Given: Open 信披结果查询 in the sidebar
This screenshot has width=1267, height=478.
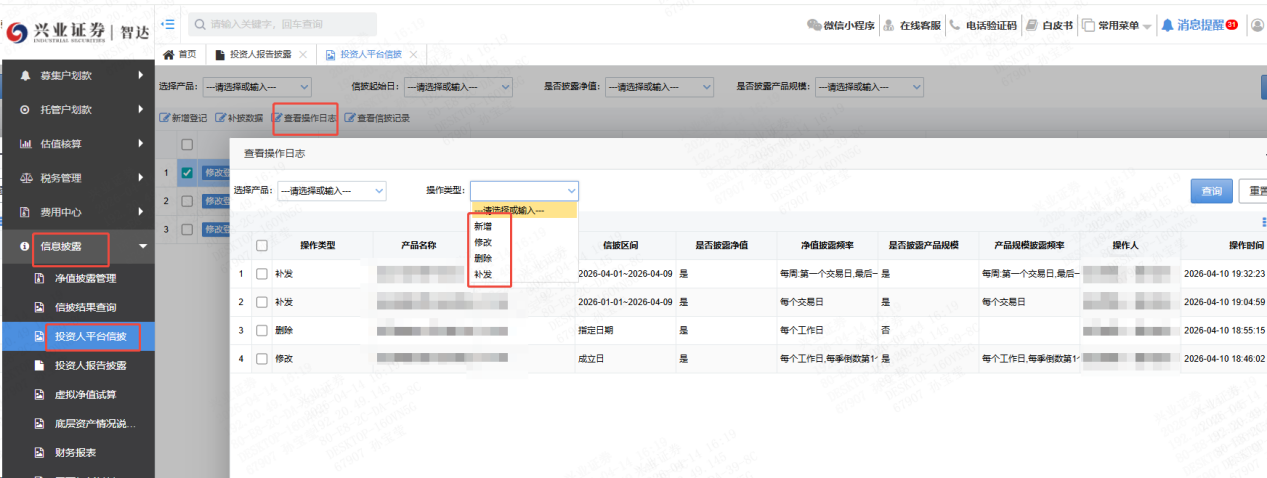Looking at the screenshot, I should coord(85,307).
